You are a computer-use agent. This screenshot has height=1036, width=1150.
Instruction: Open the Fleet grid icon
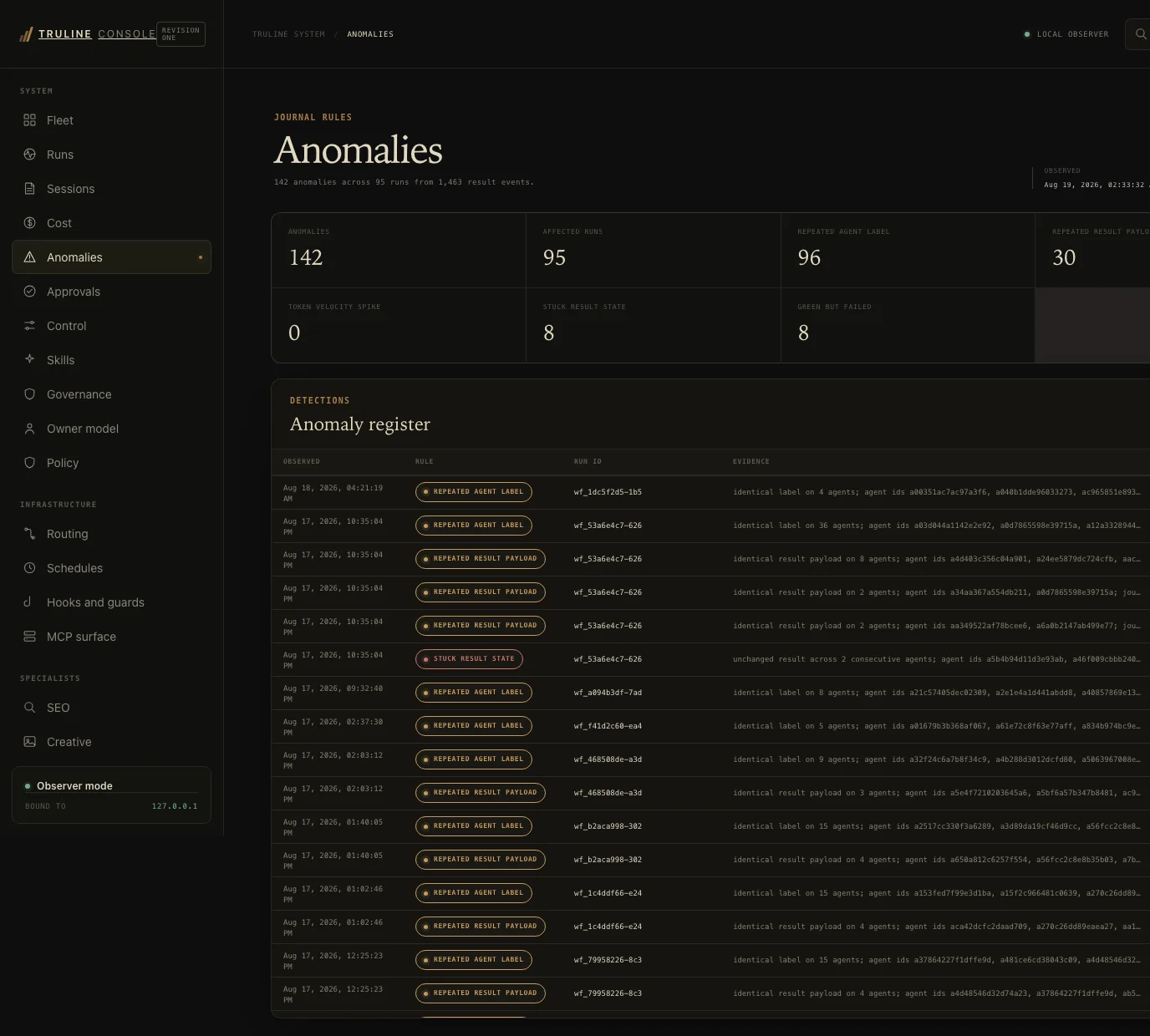[x=30, y=120]
